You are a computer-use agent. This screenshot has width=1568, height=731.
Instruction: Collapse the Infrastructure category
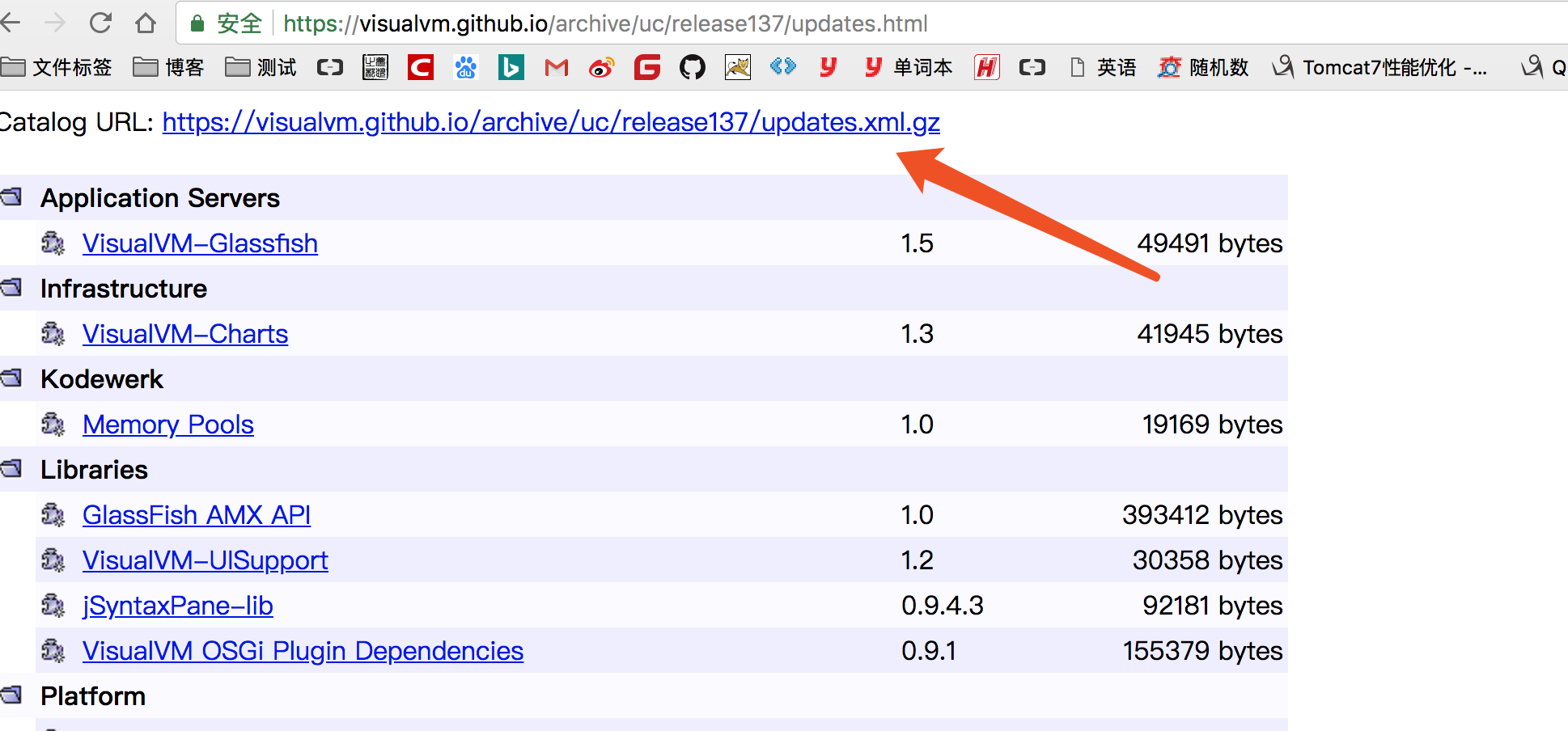pos(11,288)
